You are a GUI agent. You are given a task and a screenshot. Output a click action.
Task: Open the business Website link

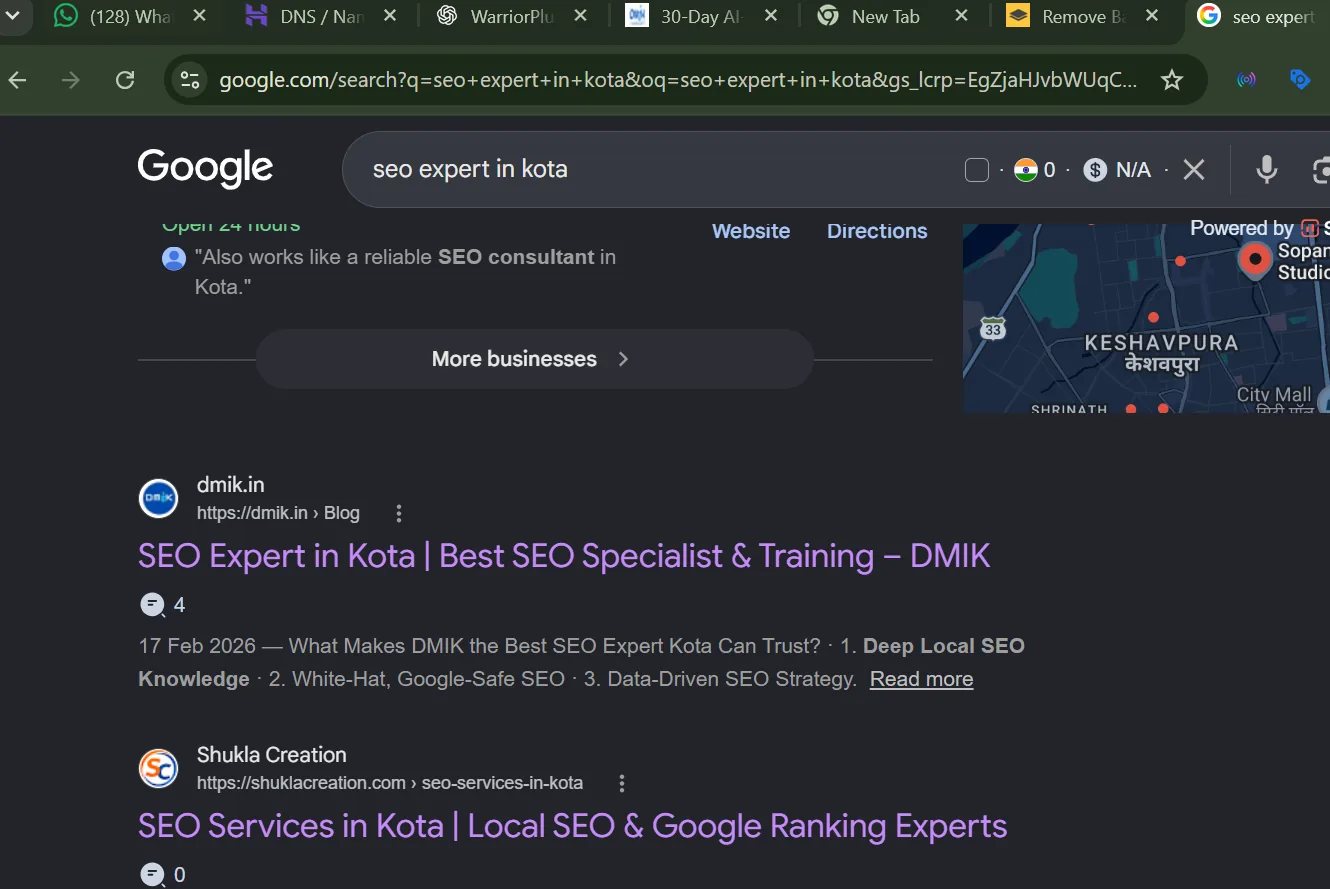coord(751,231)
